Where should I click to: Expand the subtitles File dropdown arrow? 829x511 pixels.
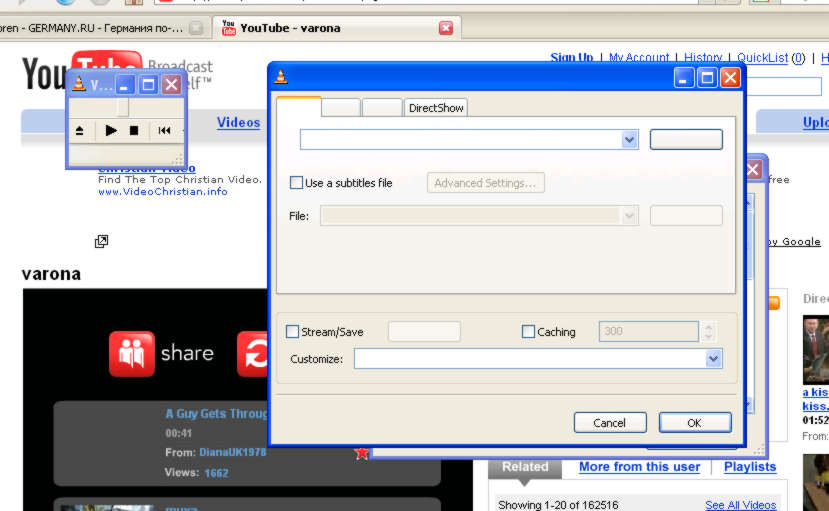tap(629, 216)
